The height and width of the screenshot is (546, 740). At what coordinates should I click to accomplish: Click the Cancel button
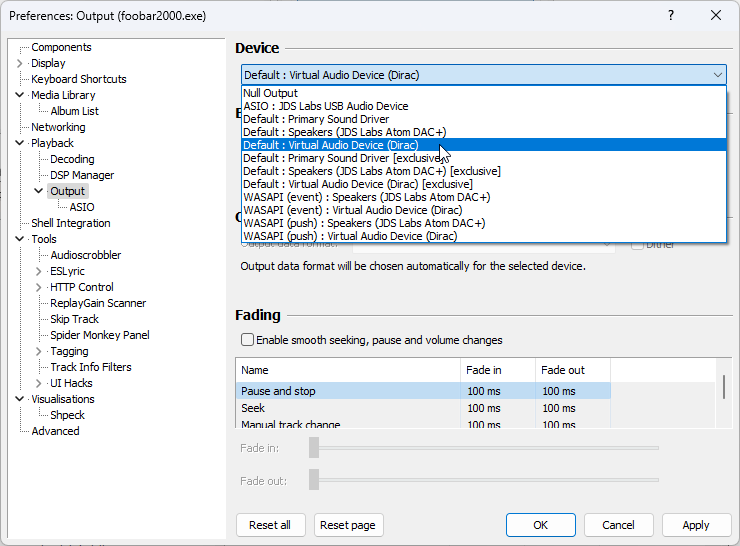(x=618, y=525)
